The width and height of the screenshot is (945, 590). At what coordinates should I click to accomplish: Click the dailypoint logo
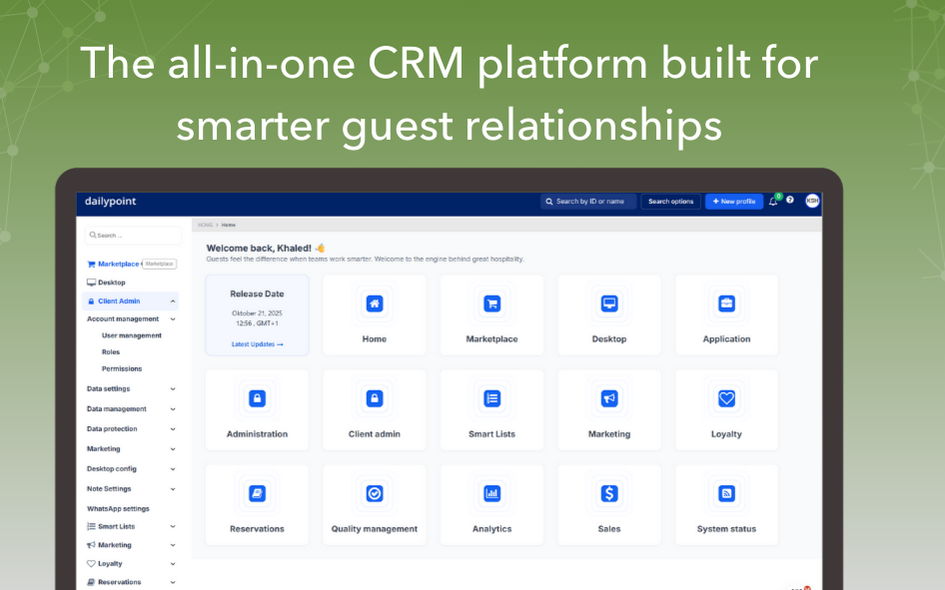[x=110, y=201]
